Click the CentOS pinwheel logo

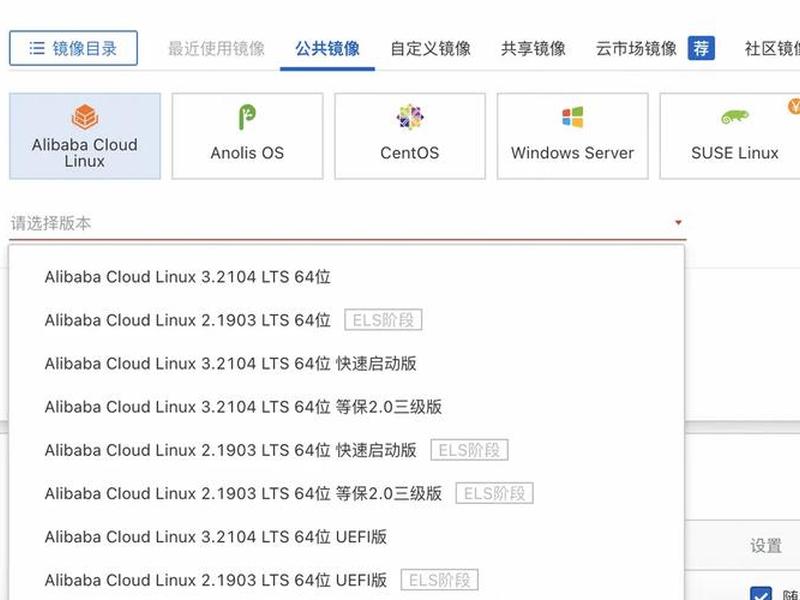coord(410,117)
